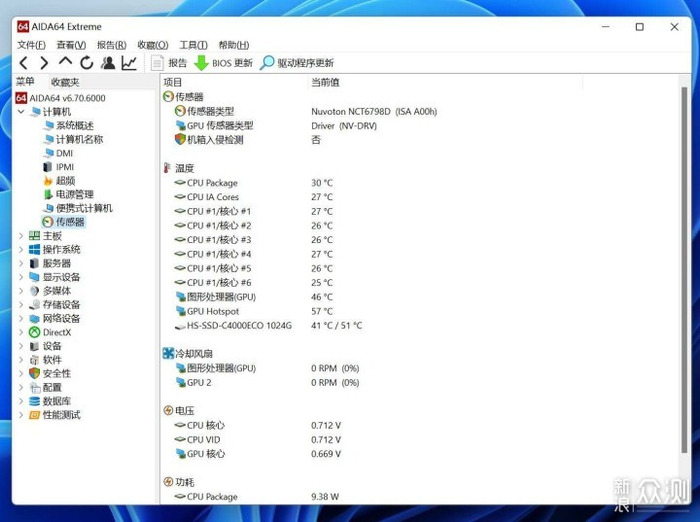Collapse the 计算机 tree node

click(x=21, y=112)
